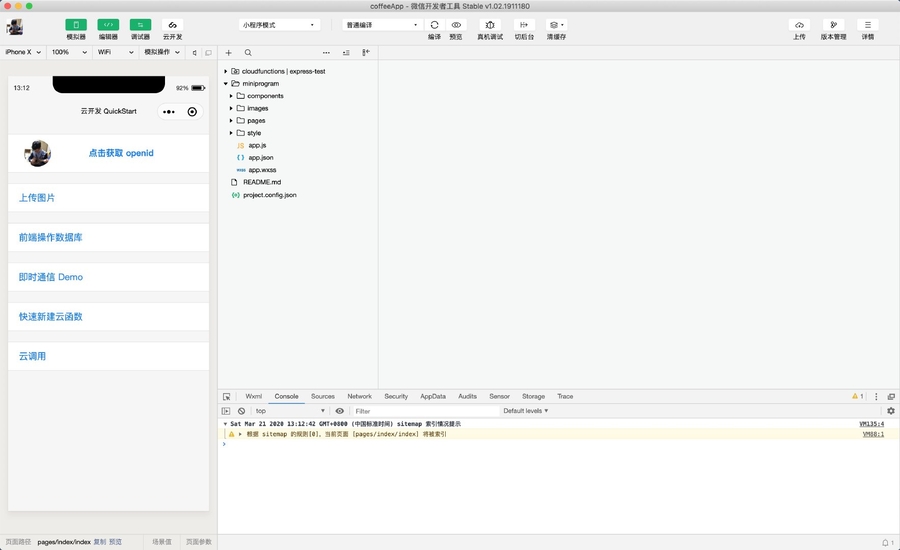Switch to the Network tab
This screenshot has width=900, height=550.
359,396
